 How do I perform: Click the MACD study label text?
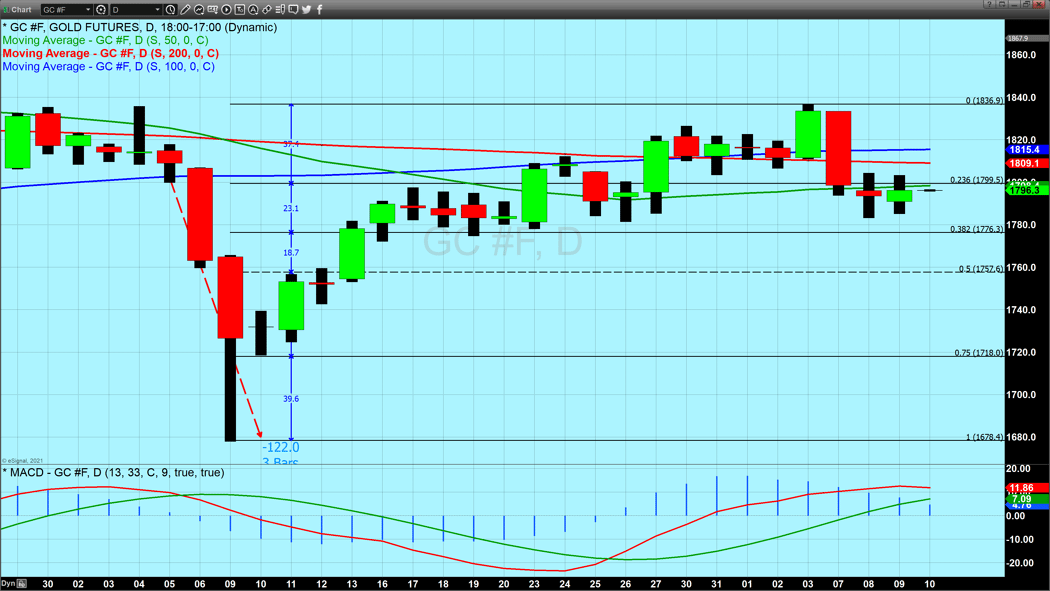(x=114, y=473)
